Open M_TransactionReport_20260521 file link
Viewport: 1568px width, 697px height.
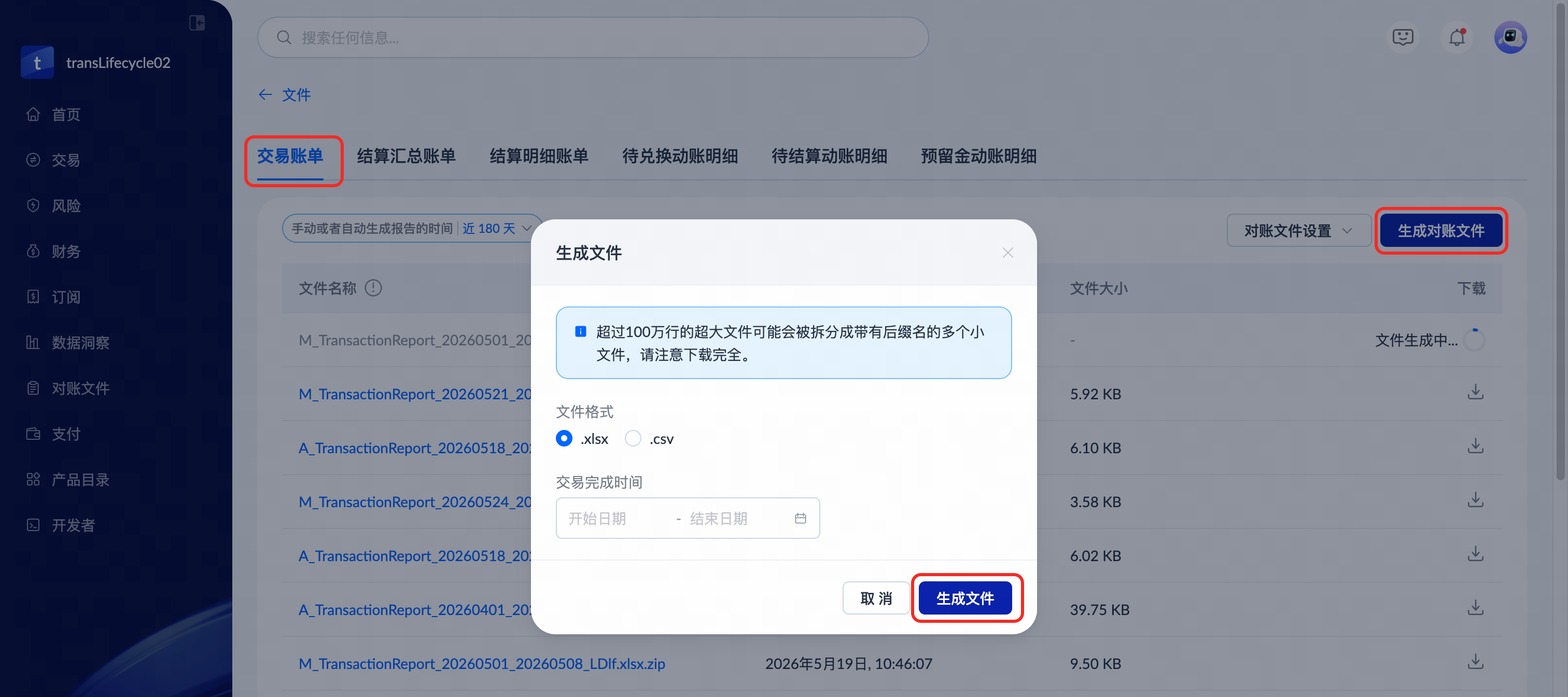[x=415, y=394]
